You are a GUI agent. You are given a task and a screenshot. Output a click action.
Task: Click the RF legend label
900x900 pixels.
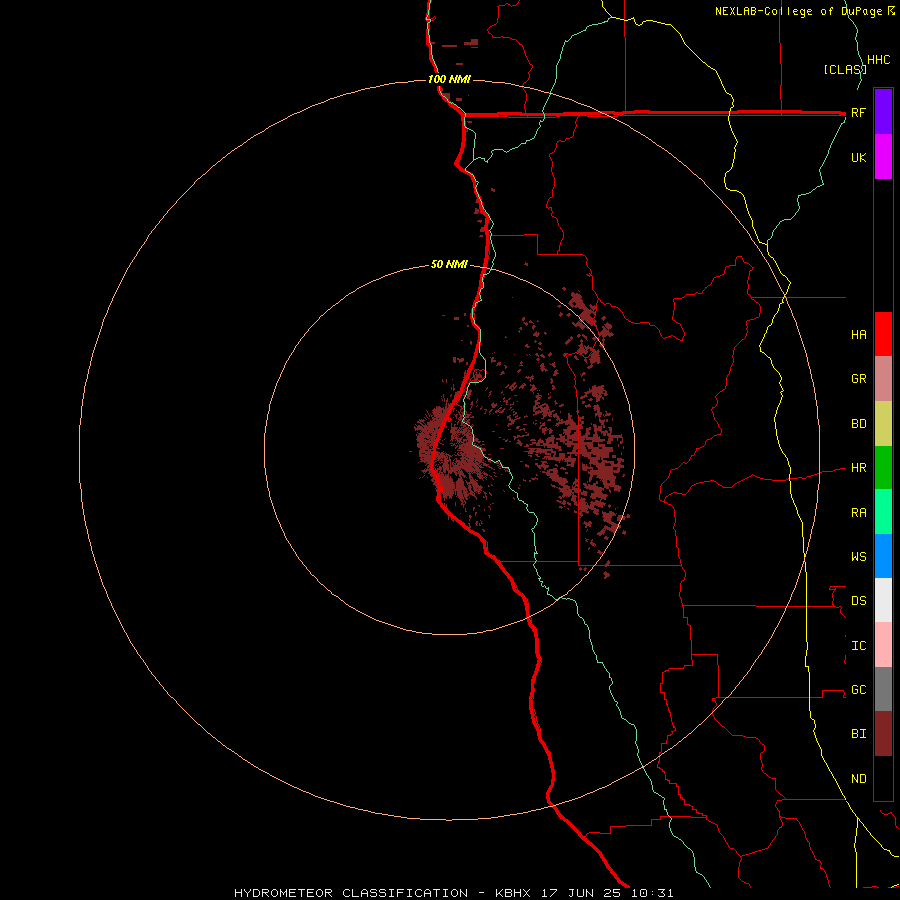pyautogui.click(x=858, y=112)
